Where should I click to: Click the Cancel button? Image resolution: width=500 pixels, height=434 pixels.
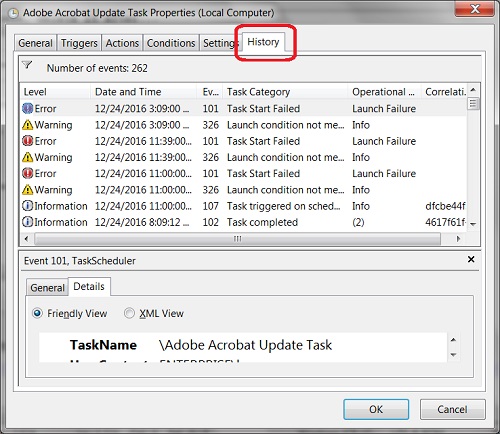(x=452, y=409)
